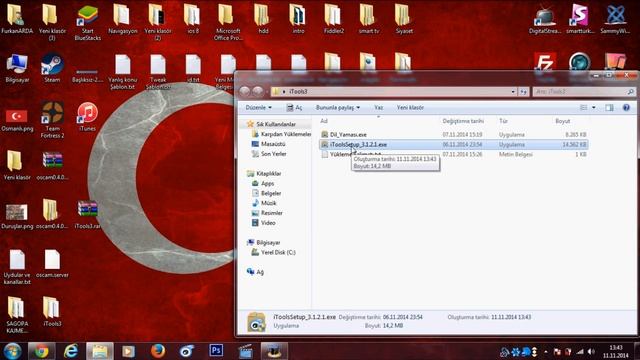
Task: Open the Müzik library
Action: click(x=264, y=203)
